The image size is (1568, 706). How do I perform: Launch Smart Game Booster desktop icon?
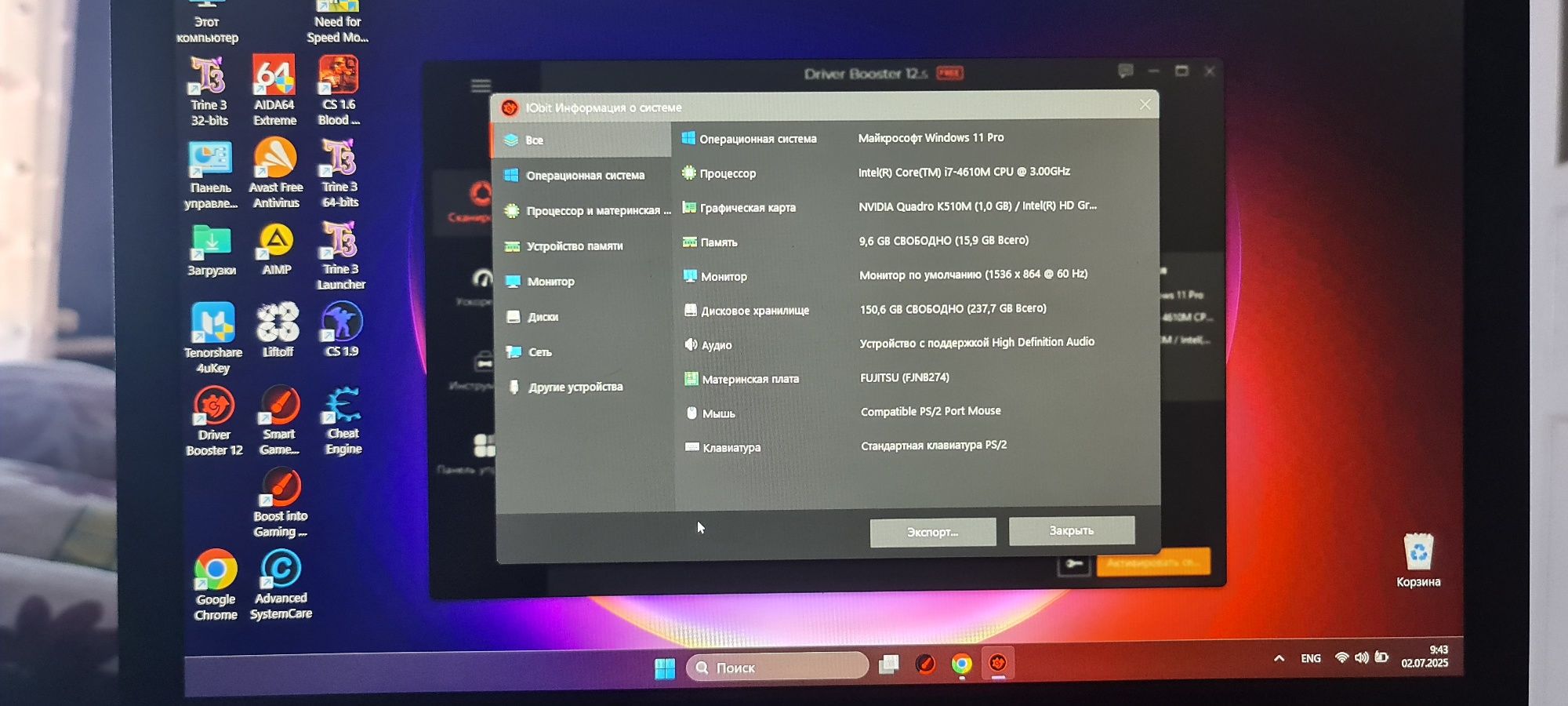pyautogui.click(x=280, y=420)
